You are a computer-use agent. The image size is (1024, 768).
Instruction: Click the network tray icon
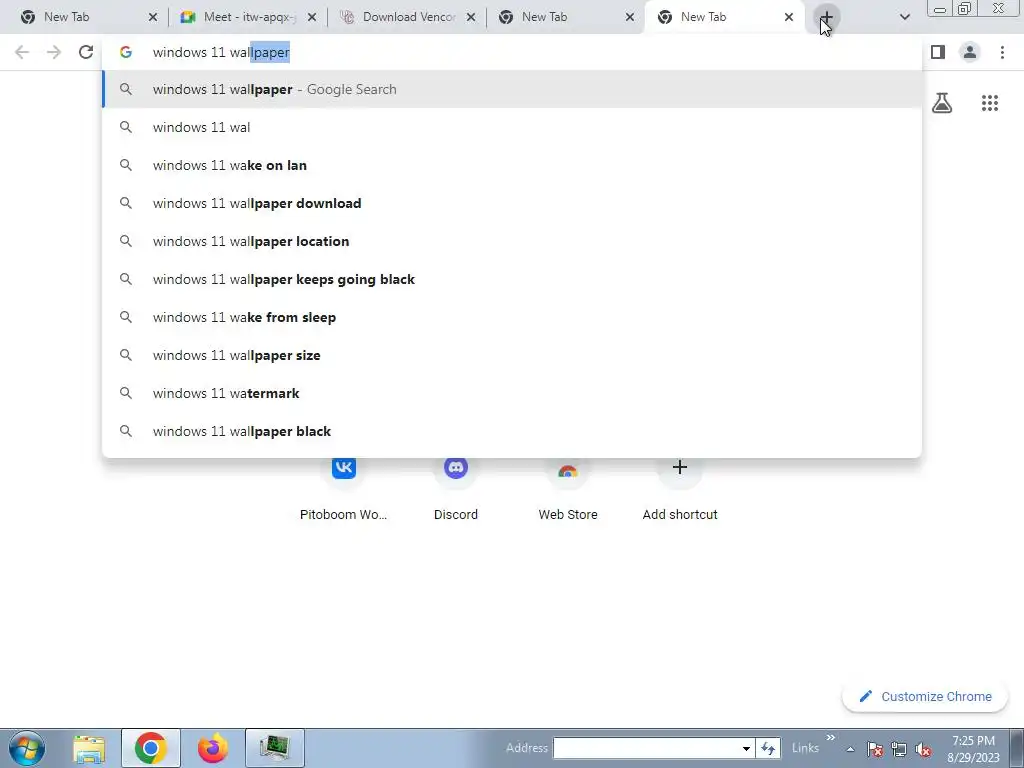click(899, 750)
